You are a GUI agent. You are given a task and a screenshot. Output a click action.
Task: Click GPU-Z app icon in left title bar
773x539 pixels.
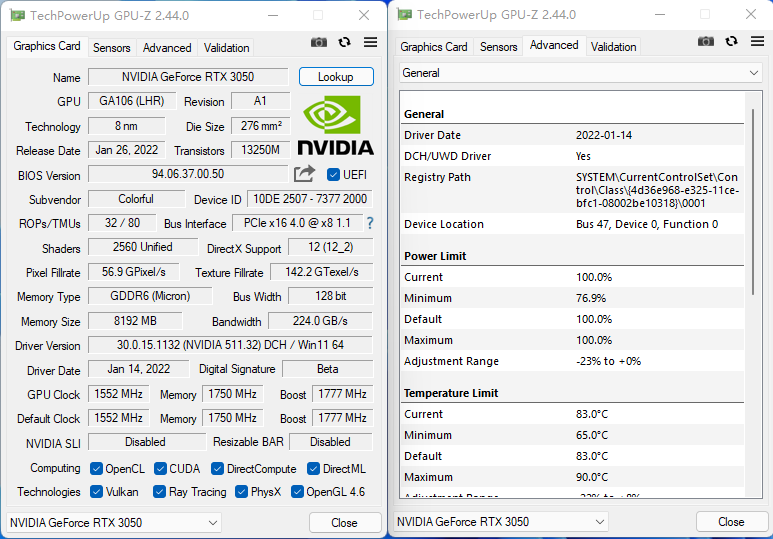(x=17, y=15)
